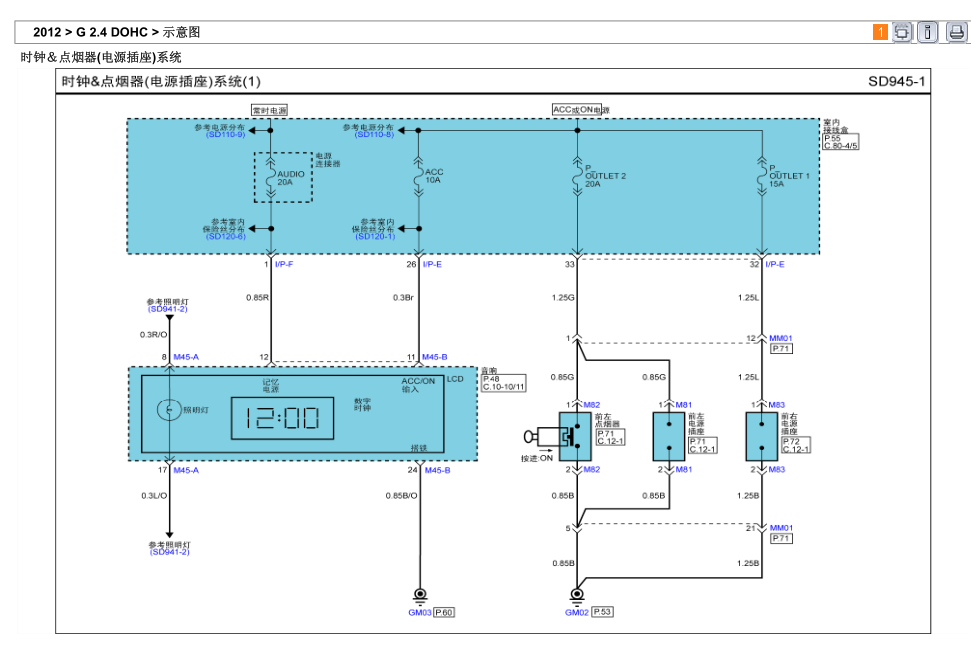
Task: Open the M45-B connector at pin 24
Action: [437, 471]
